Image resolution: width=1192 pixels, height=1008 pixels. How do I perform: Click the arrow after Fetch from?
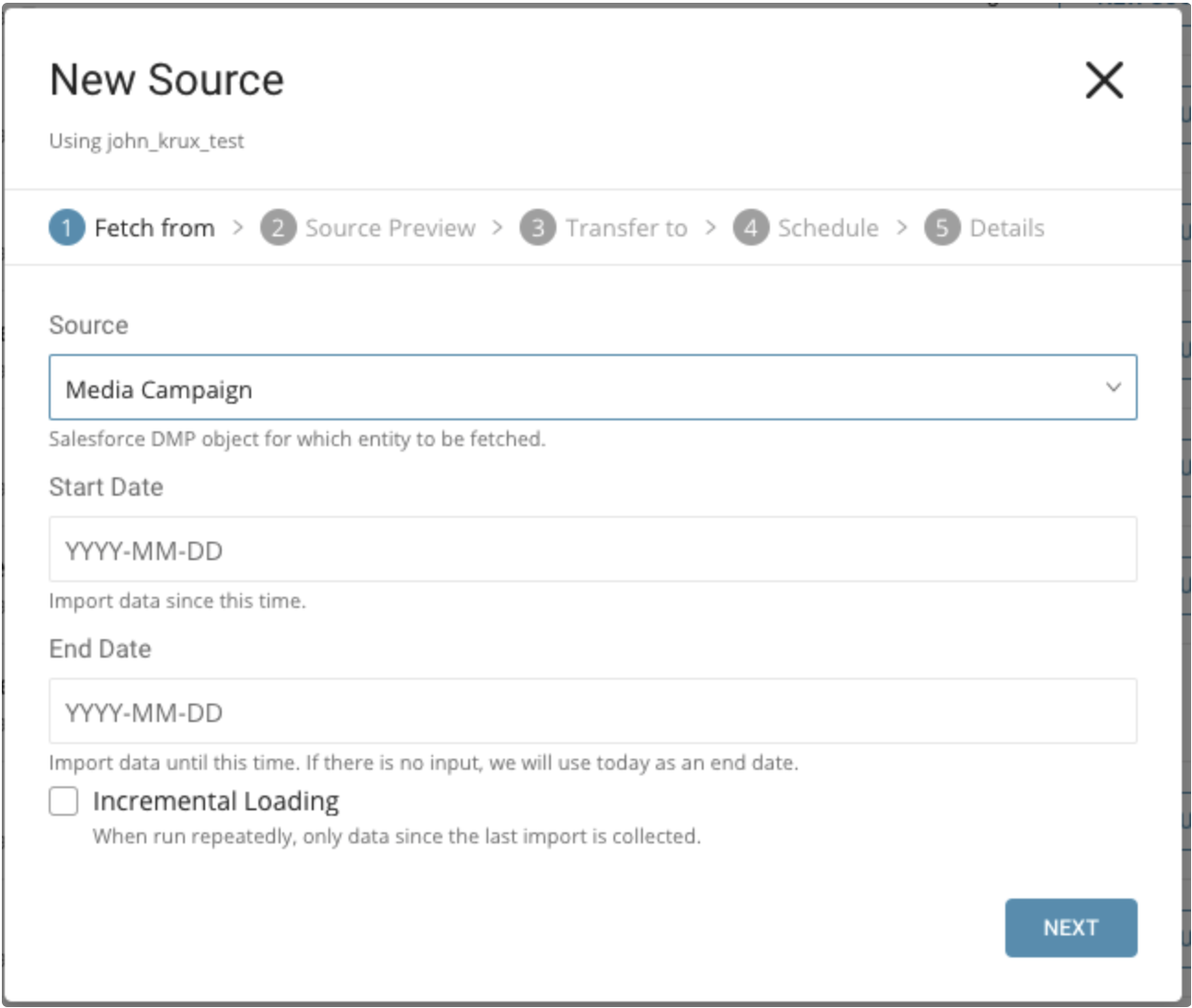[238, 227]
